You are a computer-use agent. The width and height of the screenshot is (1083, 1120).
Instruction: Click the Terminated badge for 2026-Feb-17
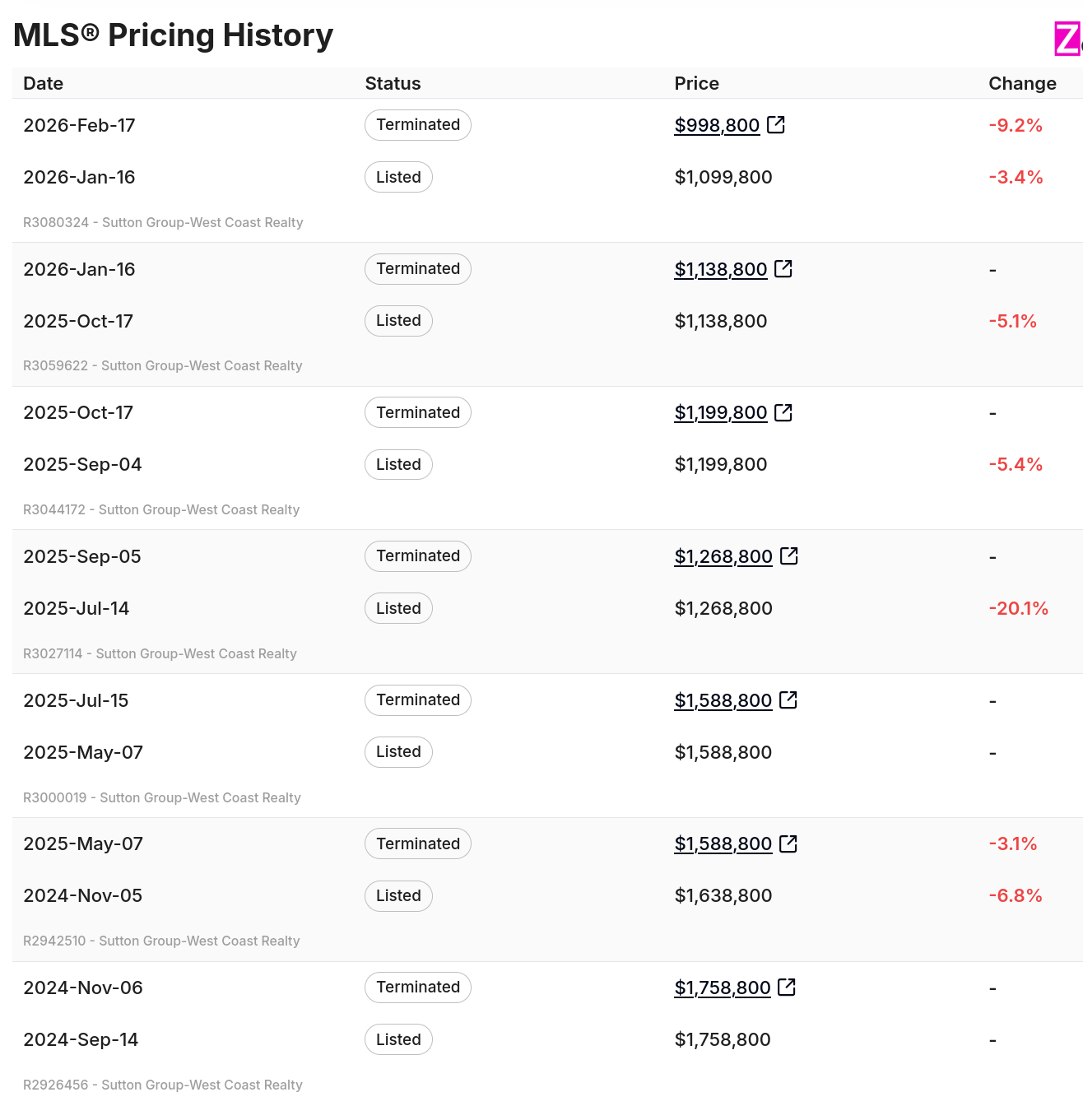(418, 125)
